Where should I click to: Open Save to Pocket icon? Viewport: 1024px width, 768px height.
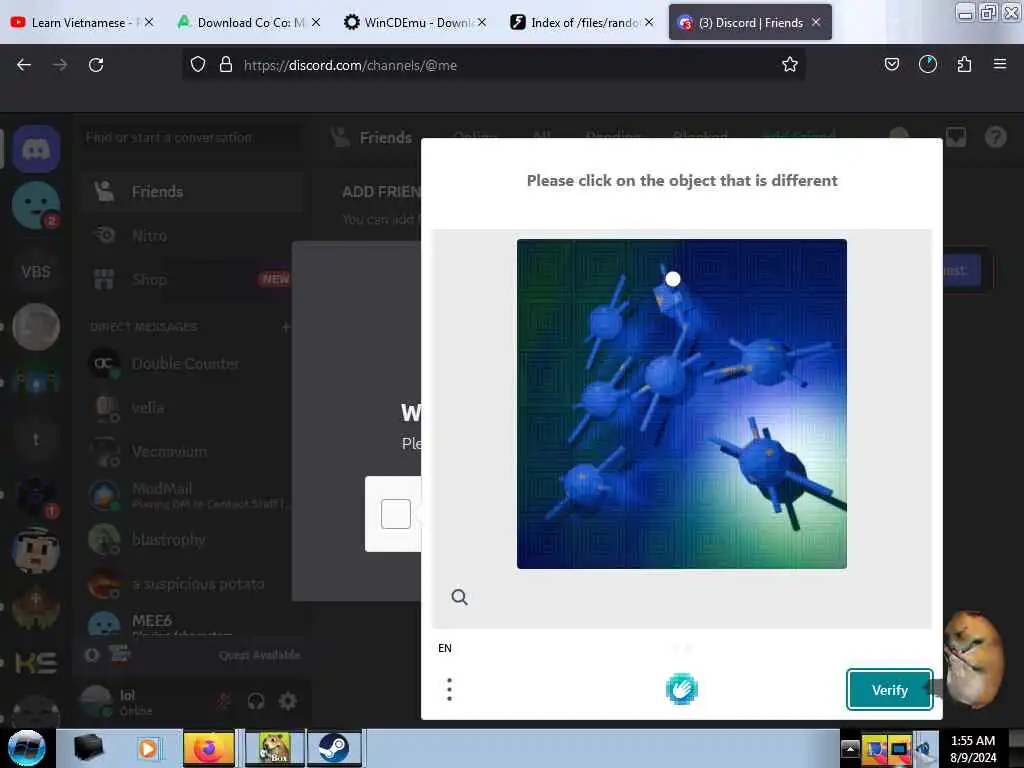coord(891,64)
